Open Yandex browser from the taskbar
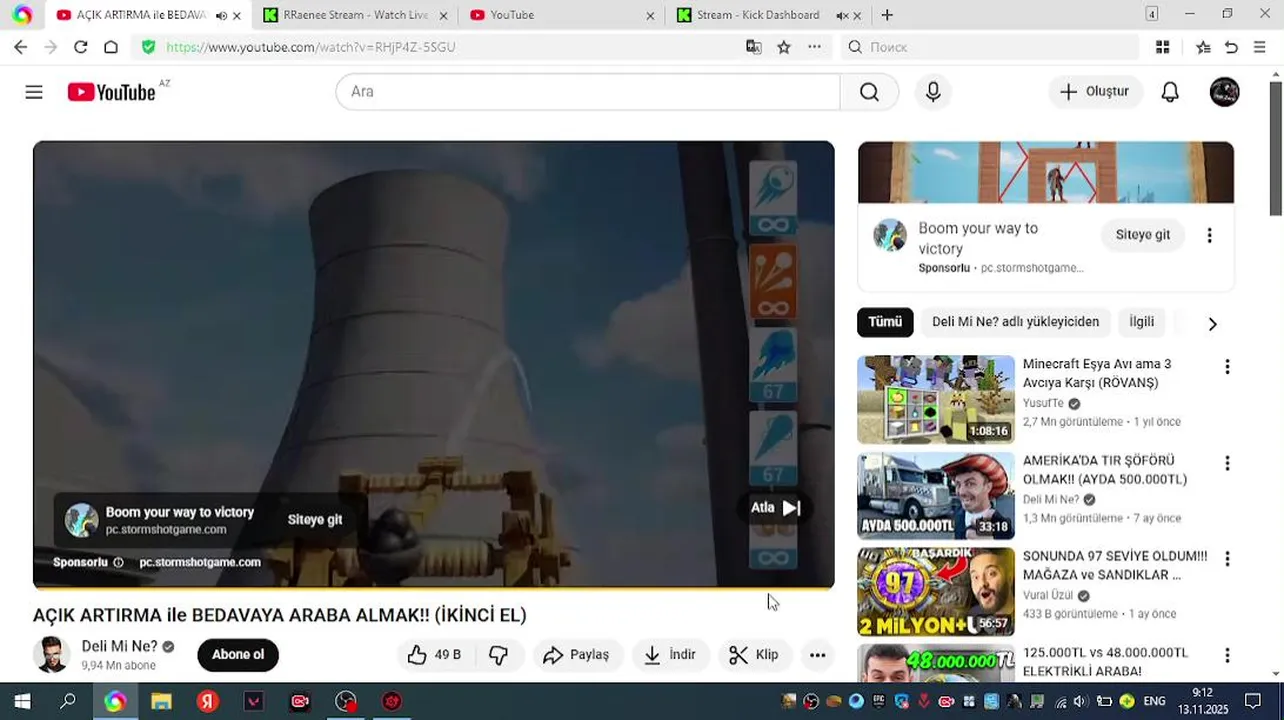Screen dimensions: 1284x720 (x=207, y=701)
